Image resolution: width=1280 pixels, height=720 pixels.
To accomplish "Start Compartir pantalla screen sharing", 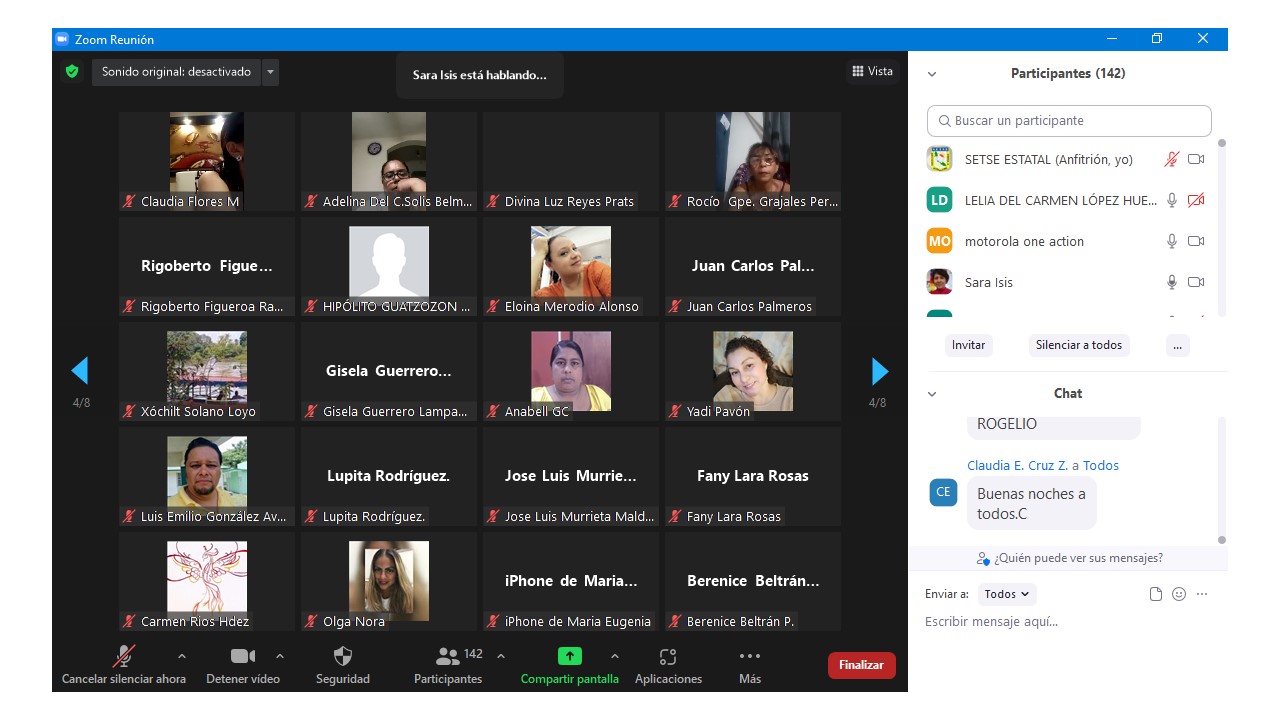I will coord(570,665).
